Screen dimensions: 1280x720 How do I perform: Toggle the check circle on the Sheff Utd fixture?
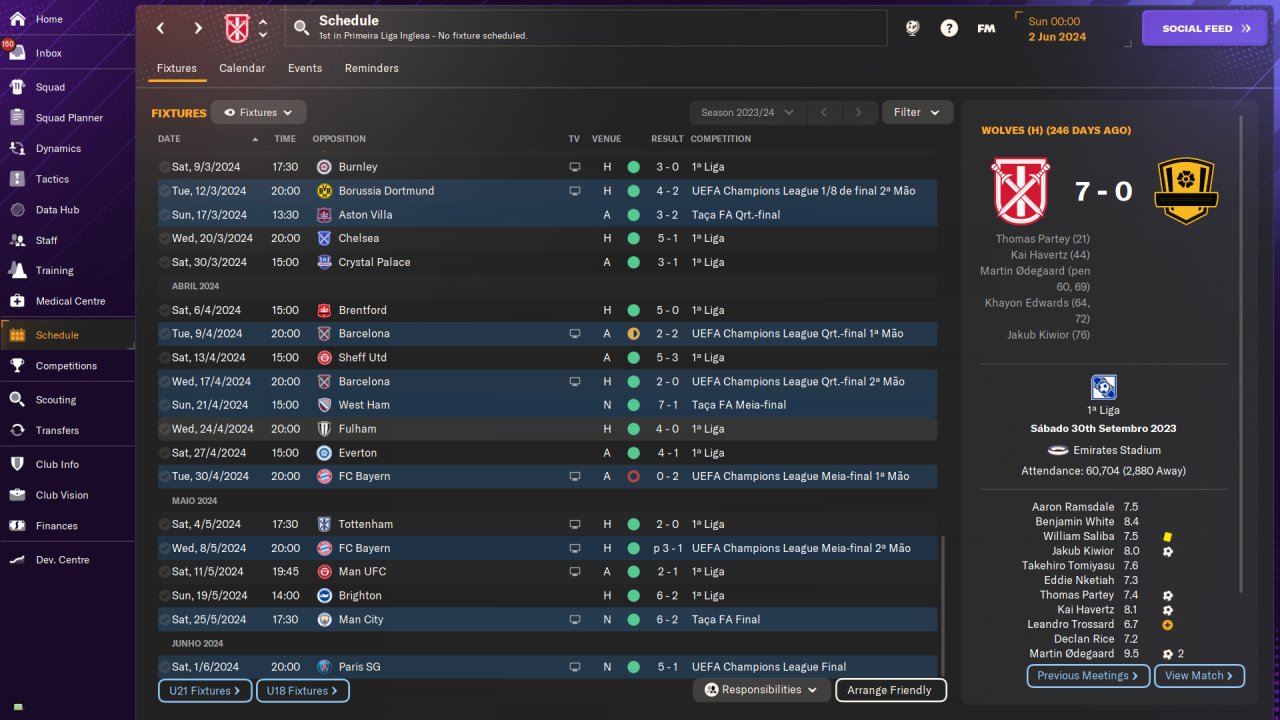pos(164,358)
